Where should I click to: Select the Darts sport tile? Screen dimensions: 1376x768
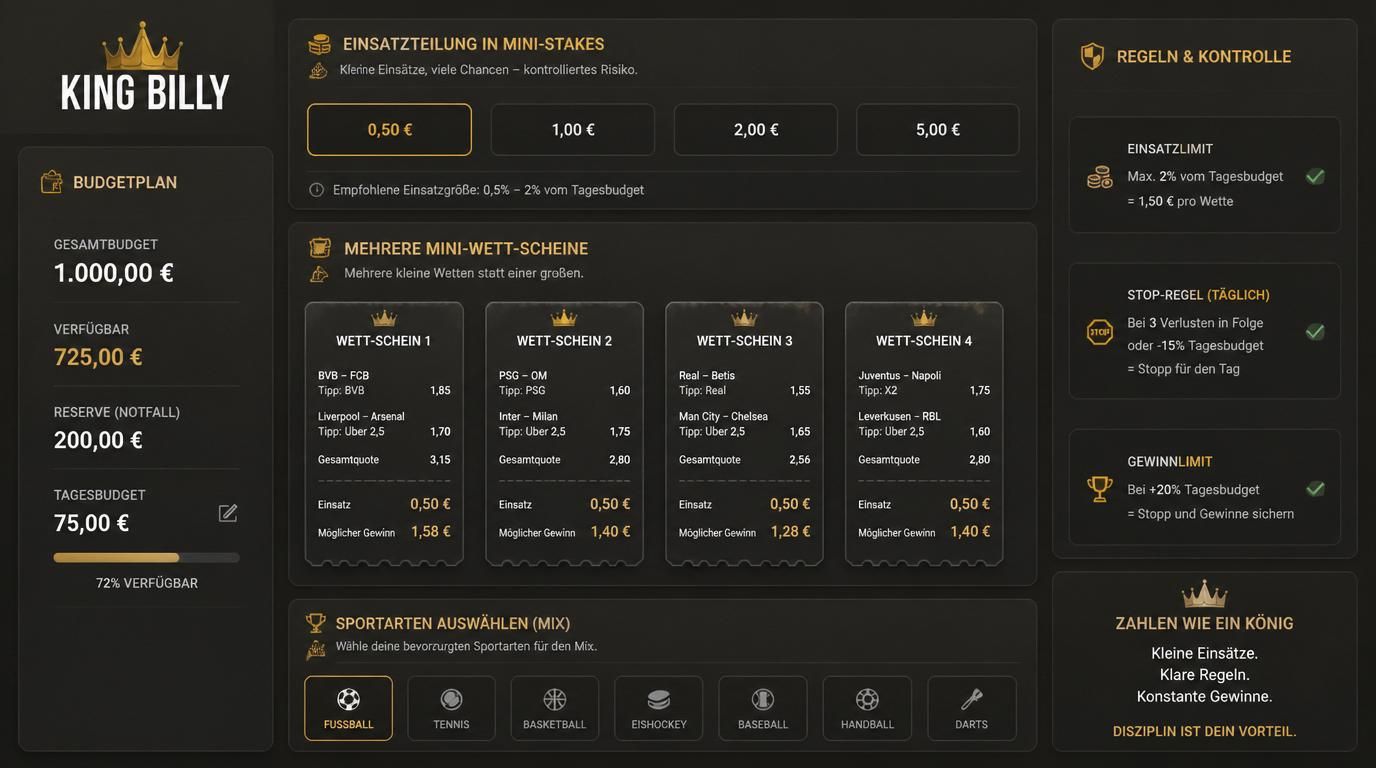tap(972, 708)
